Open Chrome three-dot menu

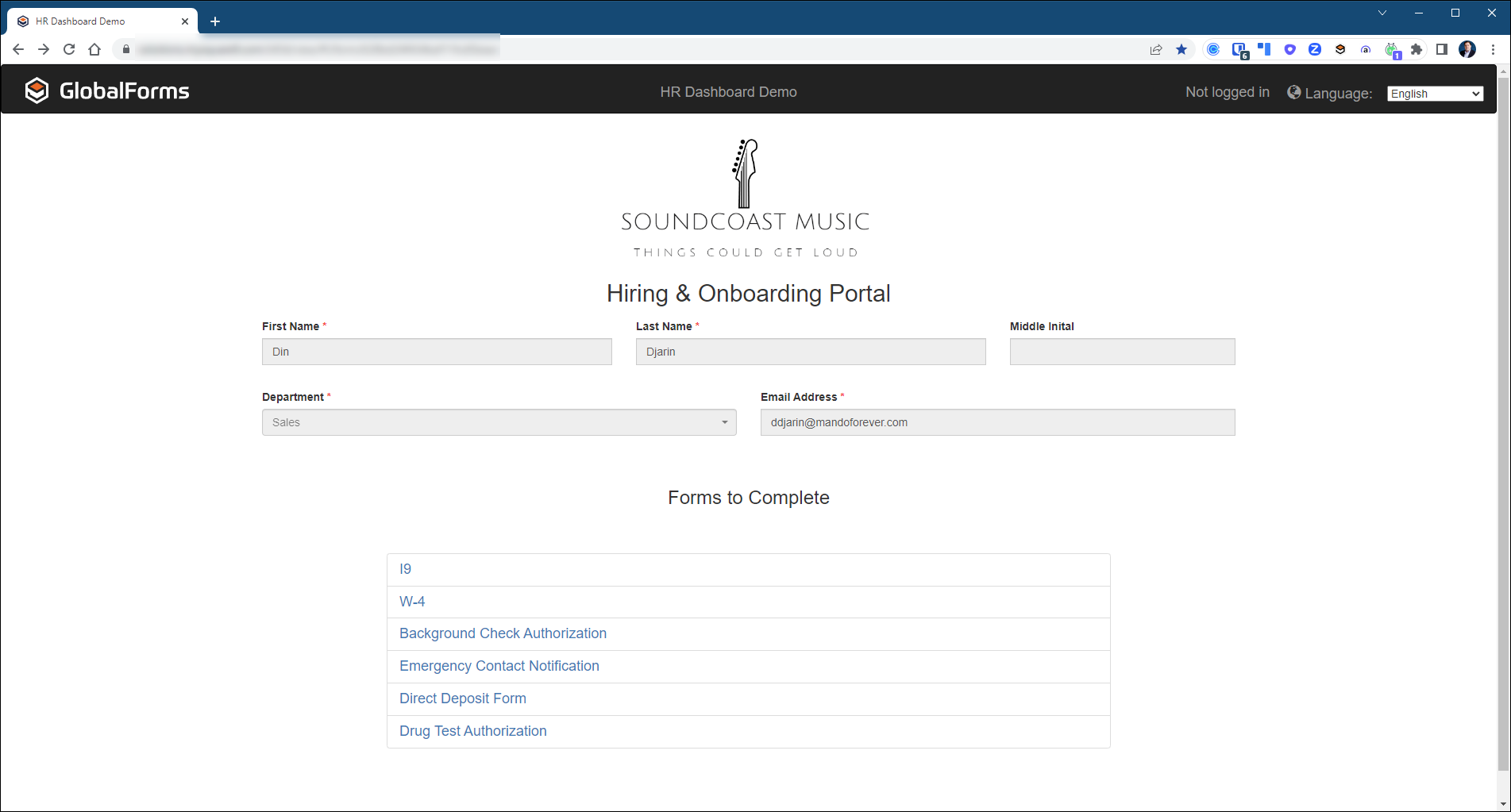point(1493,49)
